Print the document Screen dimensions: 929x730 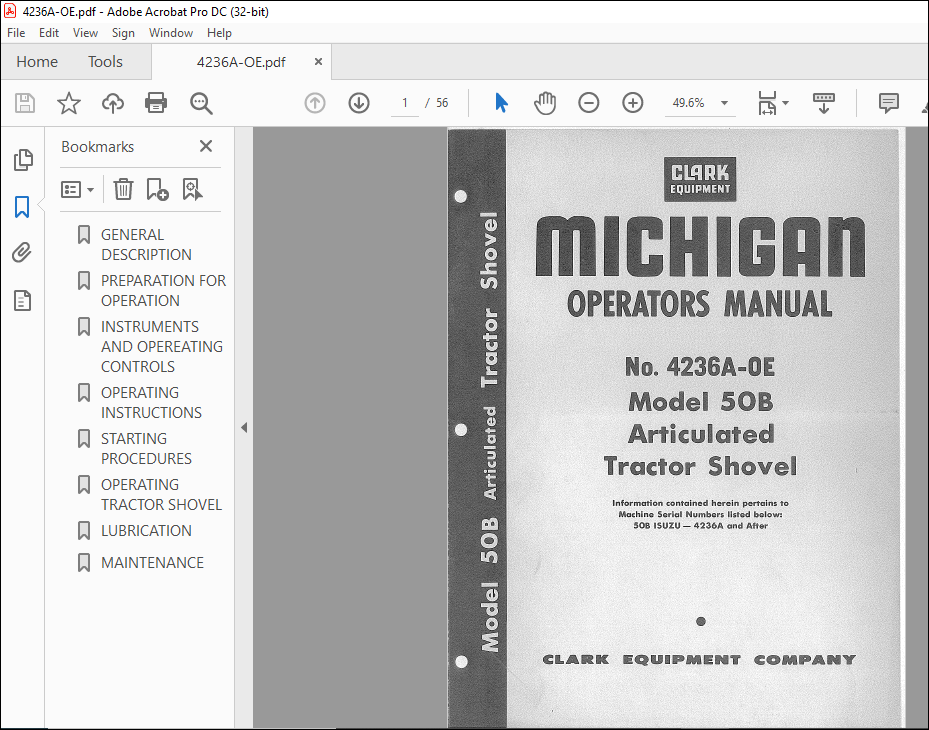coord(156,103)
